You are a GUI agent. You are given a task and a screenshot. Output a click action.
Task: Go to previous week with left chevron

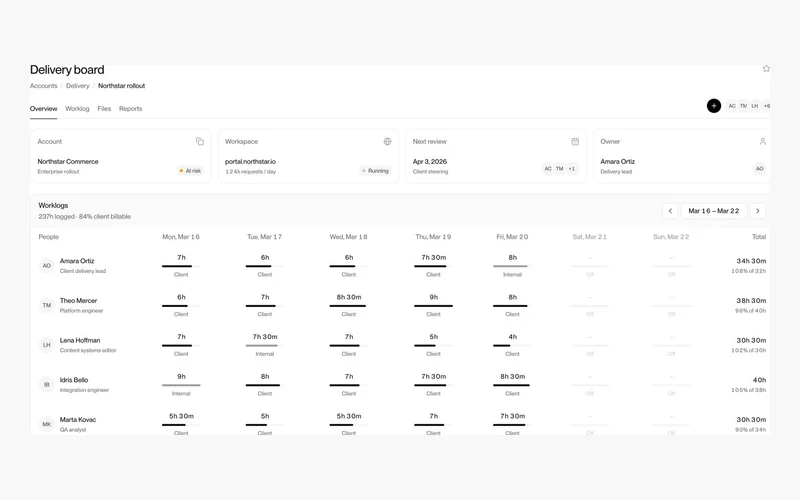pos(670,211)
